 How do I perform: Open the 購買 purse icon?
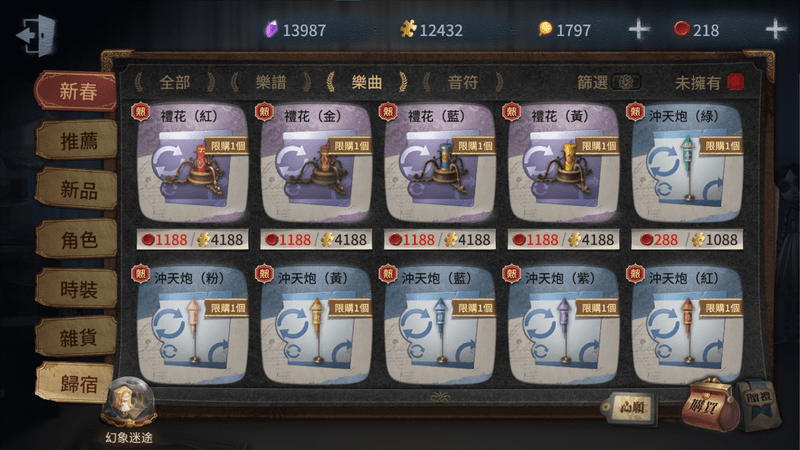(x=710, y=405)
